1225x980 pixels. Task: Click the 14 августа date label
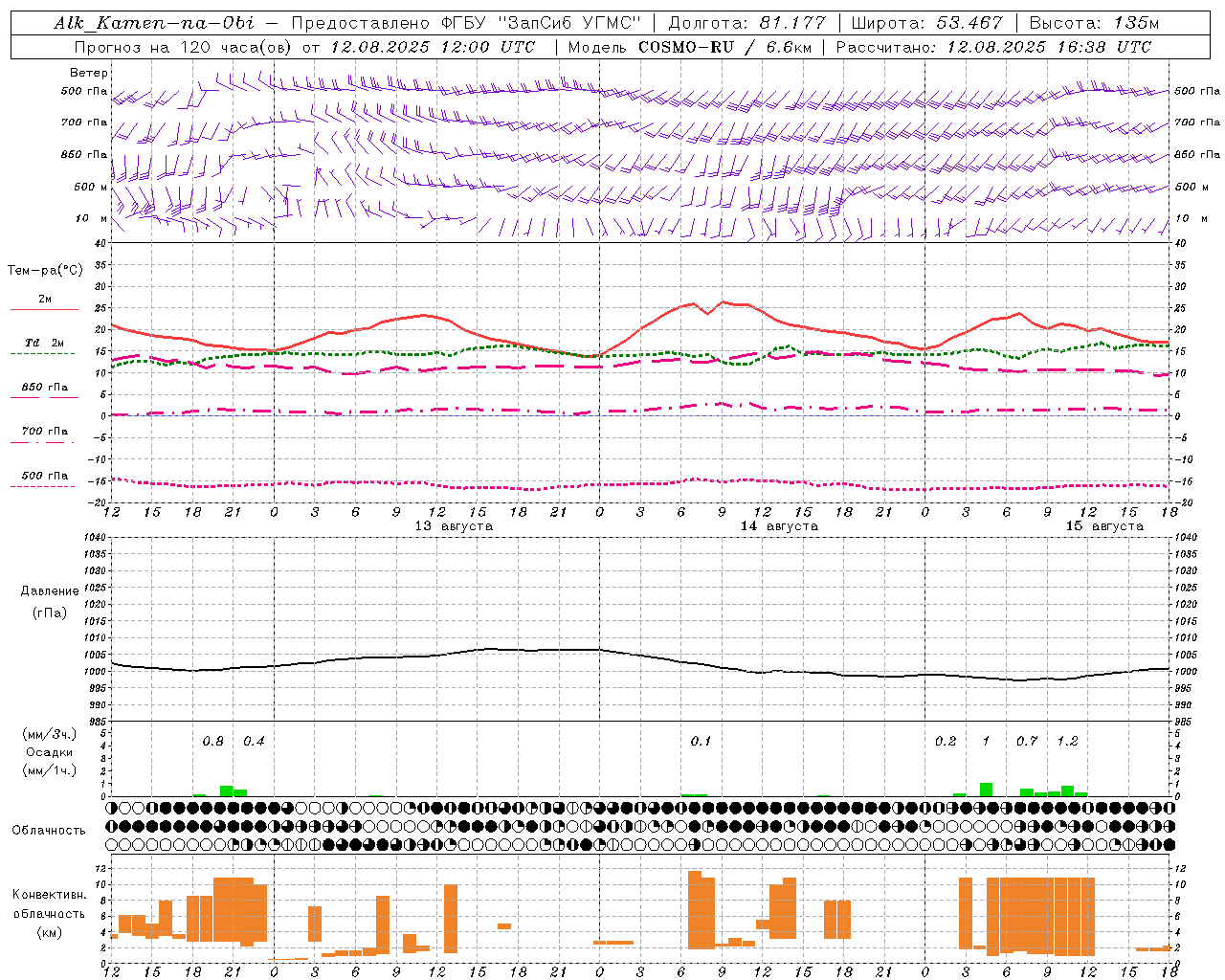(x=779, y=526)
